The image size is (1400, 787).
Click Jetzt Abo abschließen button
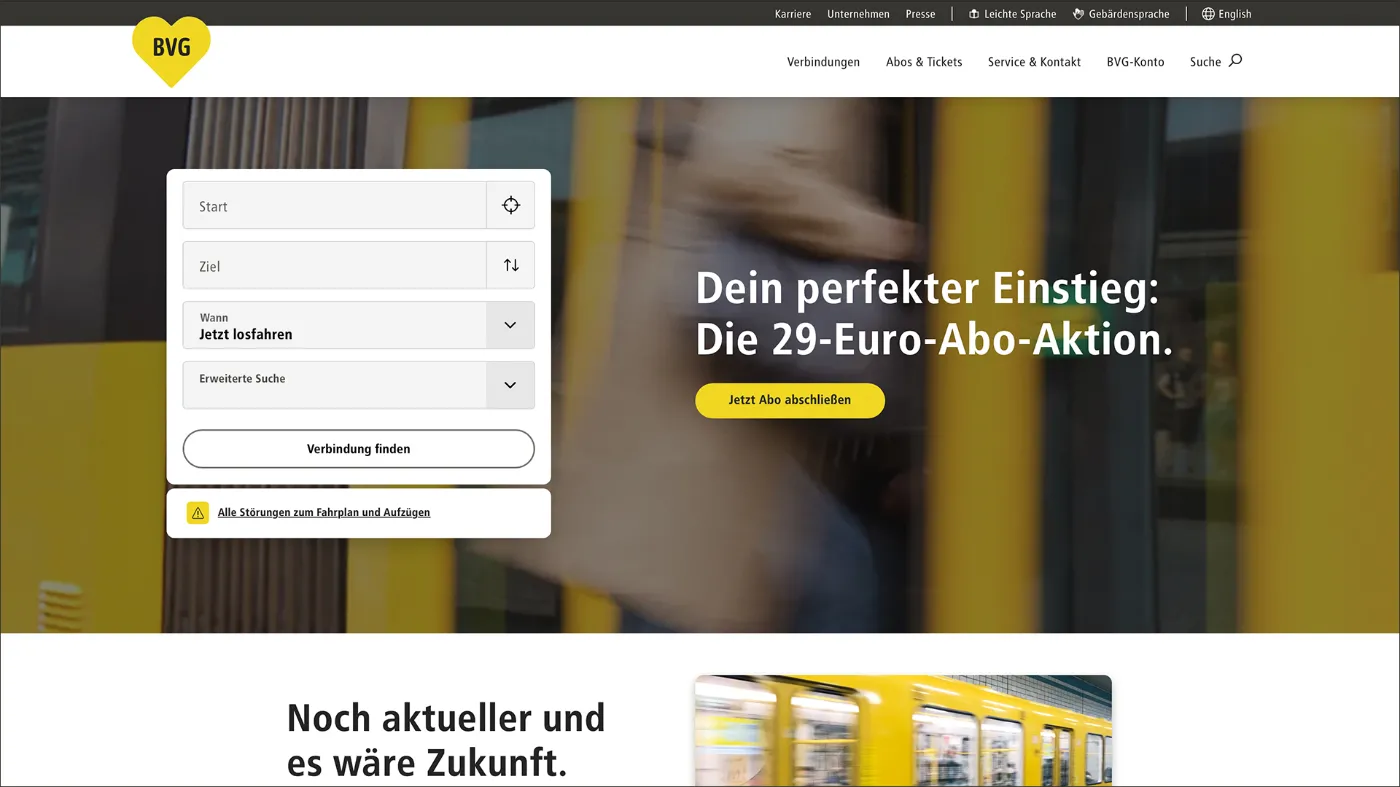click(790, 400)
